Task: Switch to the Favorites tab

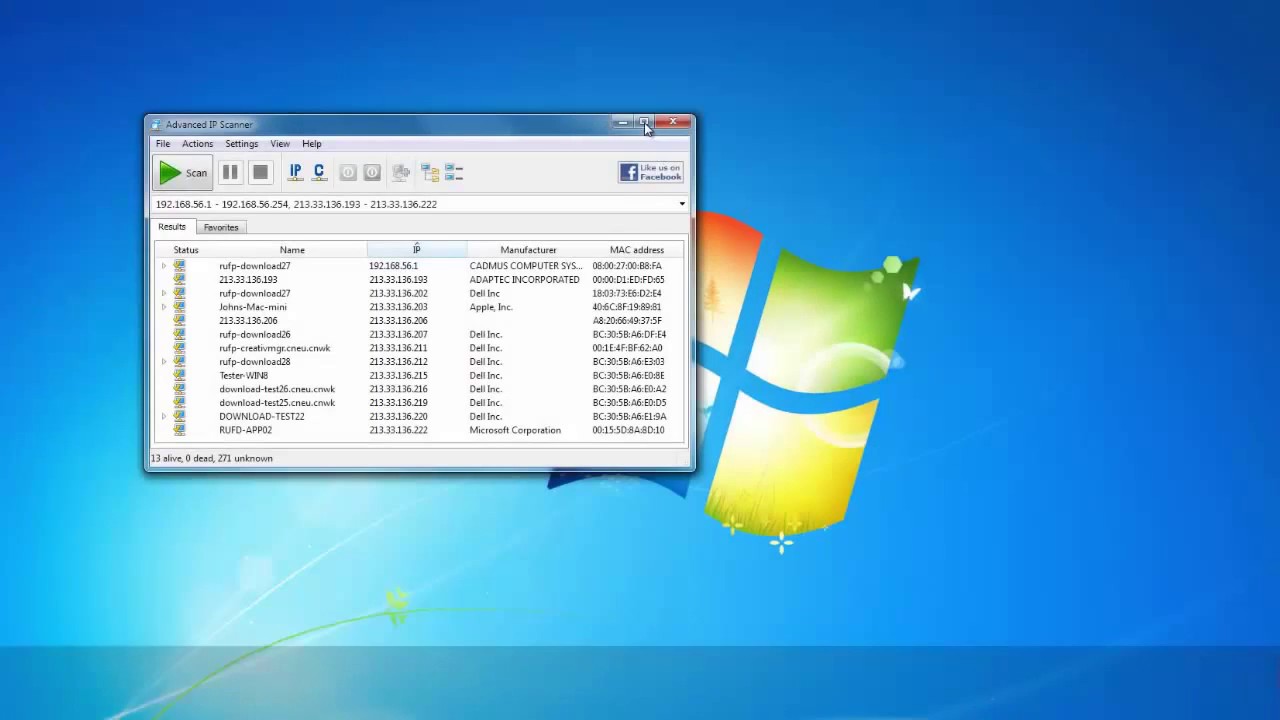Action: [221, 227]
